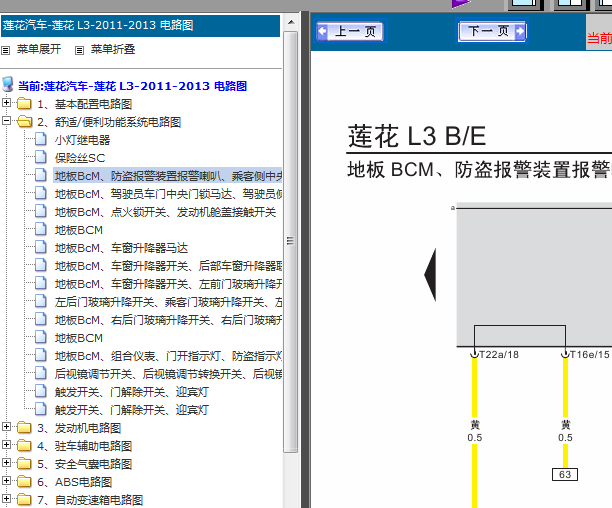Click the page icon of 后视镜调节开关
This screenshot has height=508, width=612.
coord(41,372)
